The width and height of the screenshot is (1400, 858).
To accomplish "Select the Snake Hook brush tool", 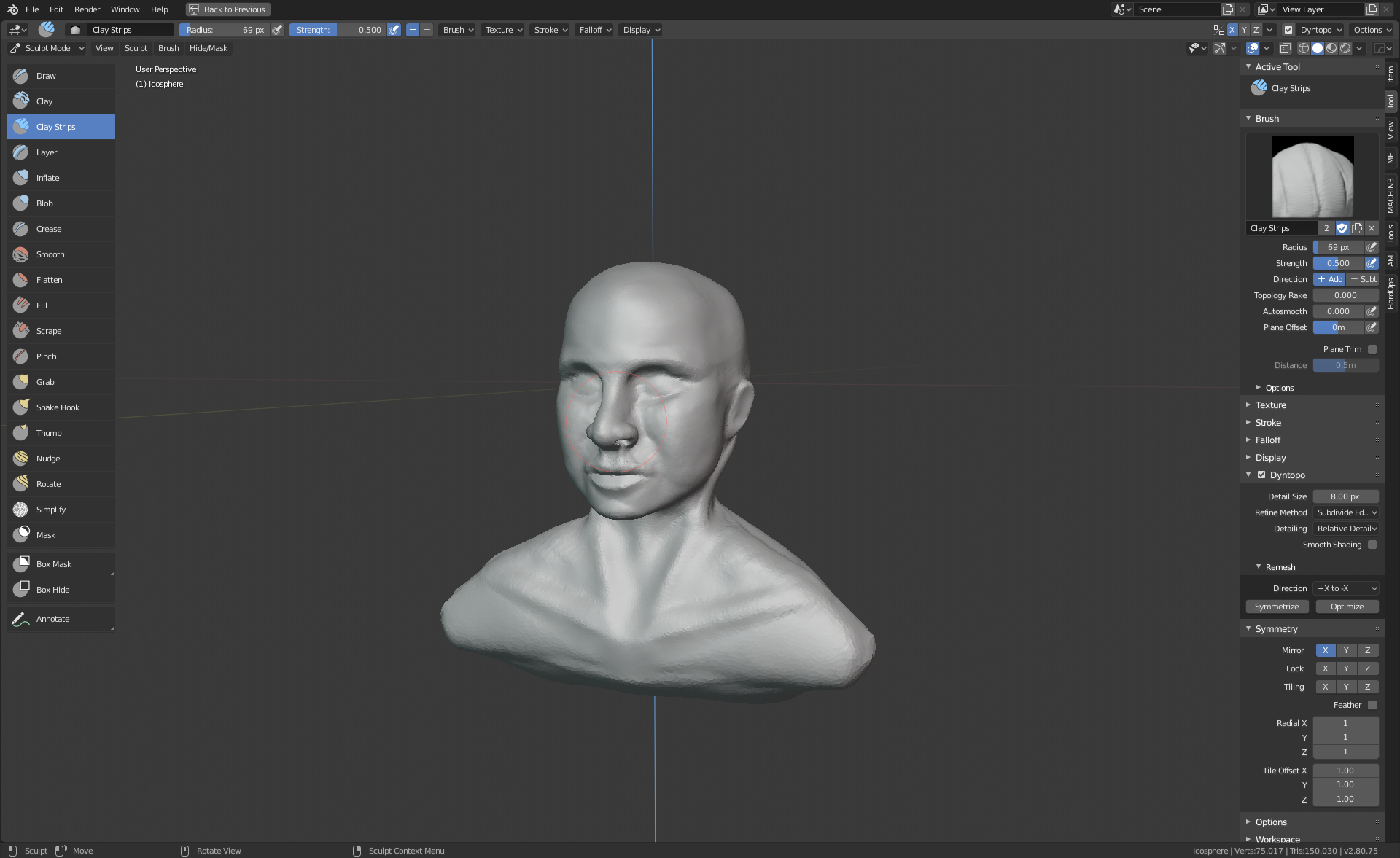I will coord(58,407).
